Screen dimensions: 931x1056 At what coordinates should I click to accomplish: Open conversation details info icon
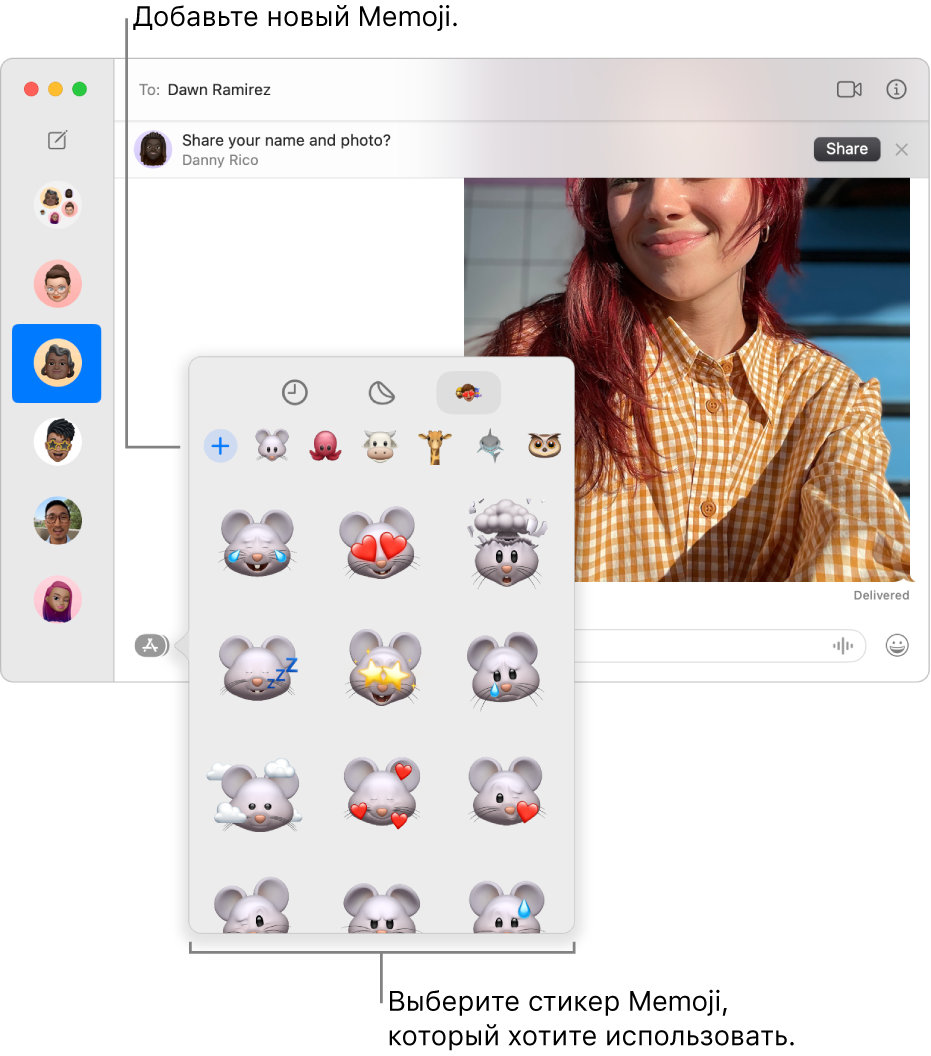pos(896,89)
